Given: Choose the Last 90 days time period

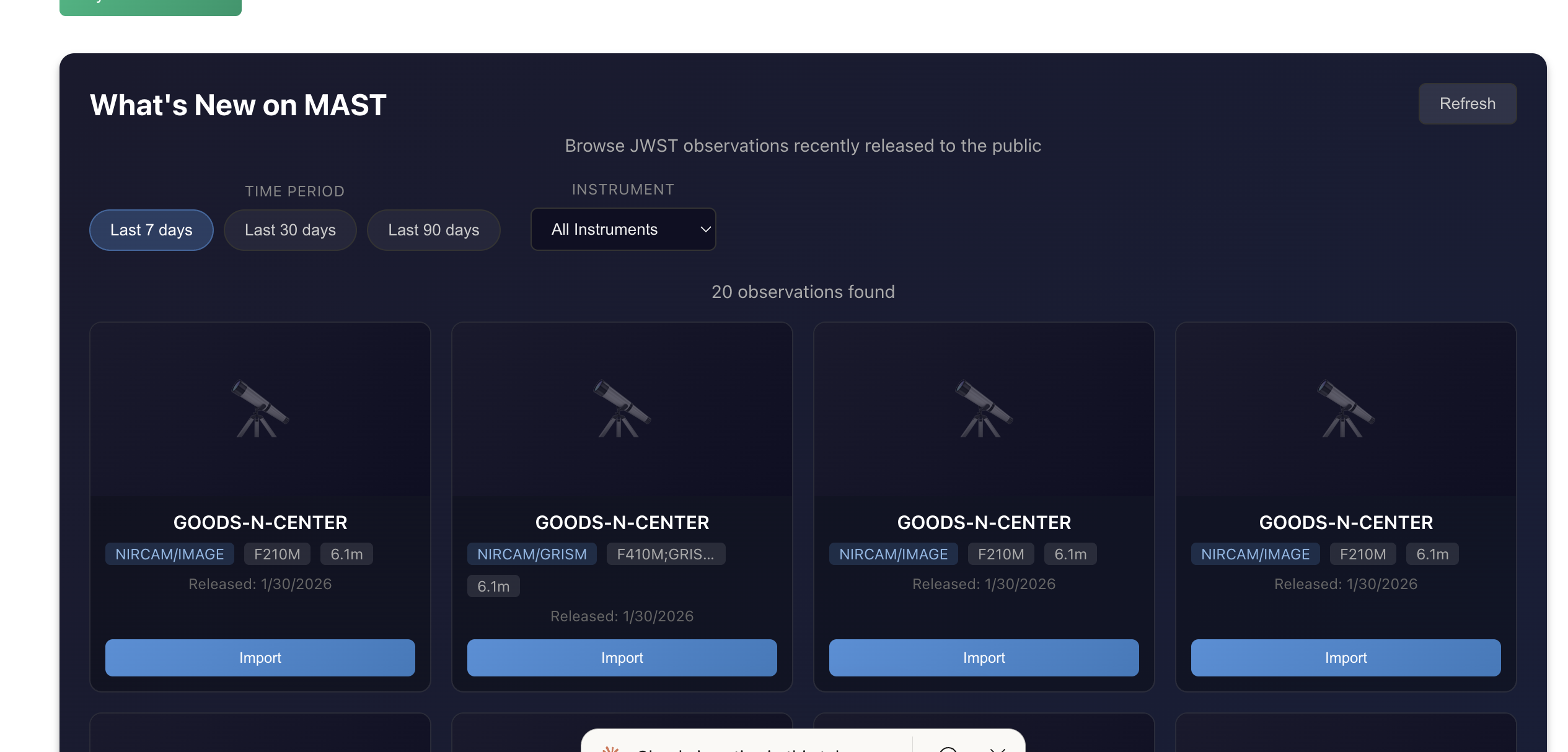Looking at the screenshot, I should coord(433,230).
